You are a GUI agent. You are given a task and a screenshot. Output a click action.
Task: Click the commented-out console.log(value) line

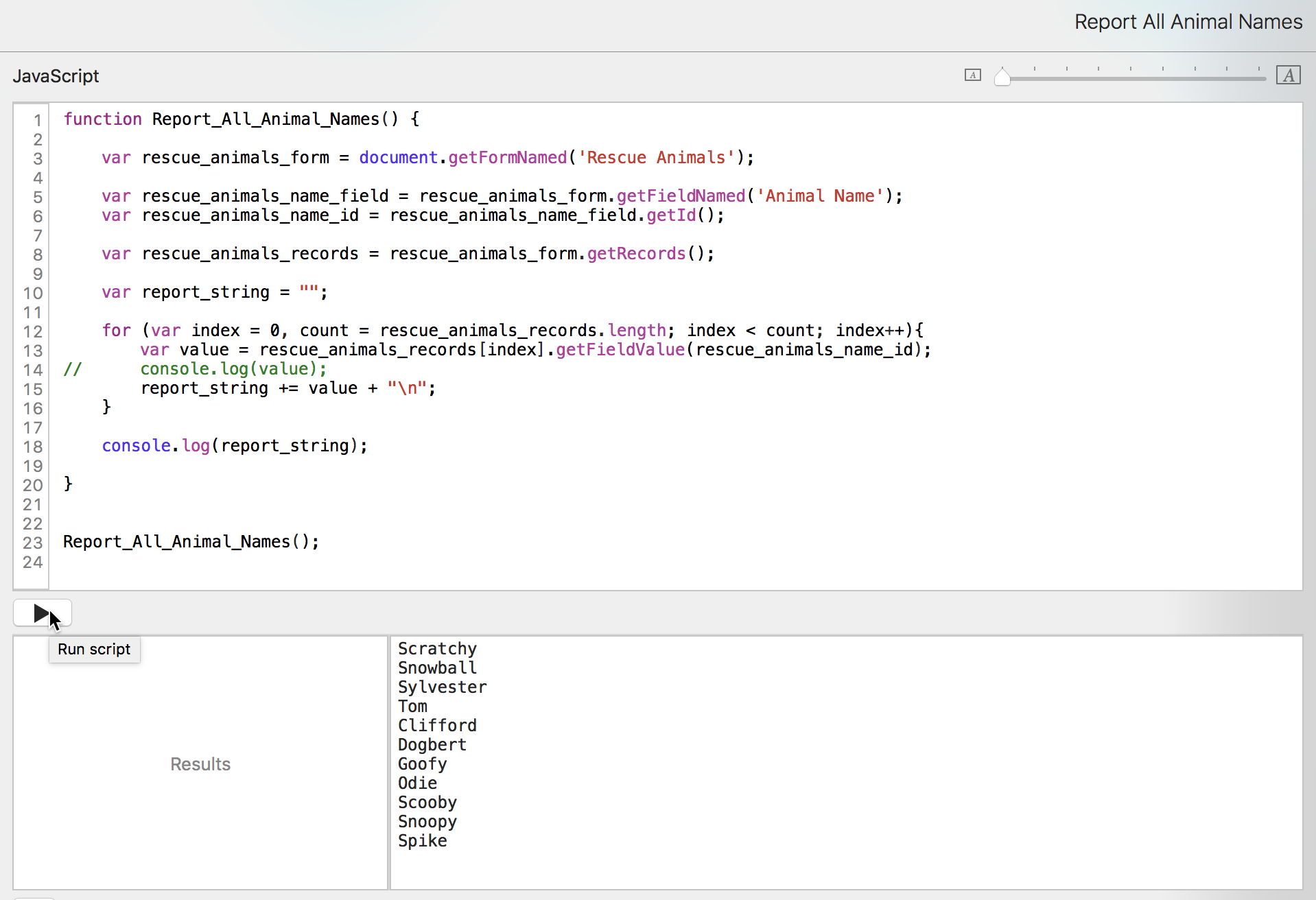point(233,369)
